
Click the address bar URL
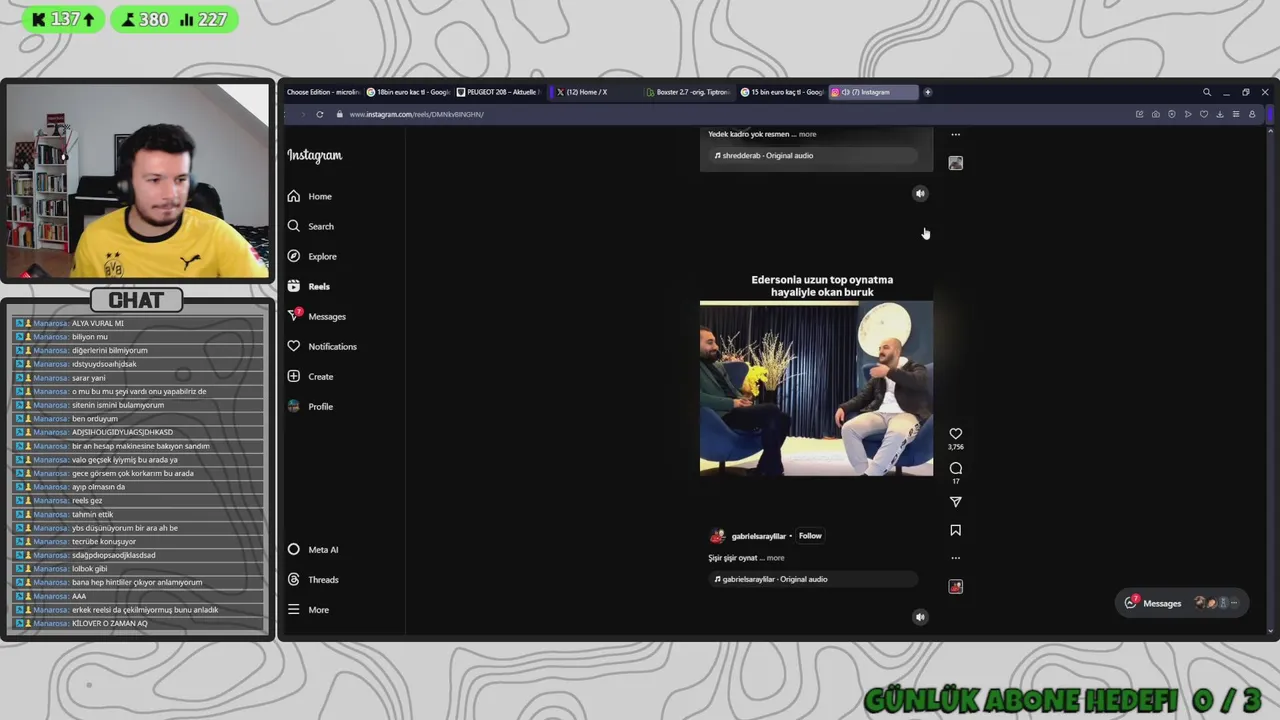coord(416,114)
